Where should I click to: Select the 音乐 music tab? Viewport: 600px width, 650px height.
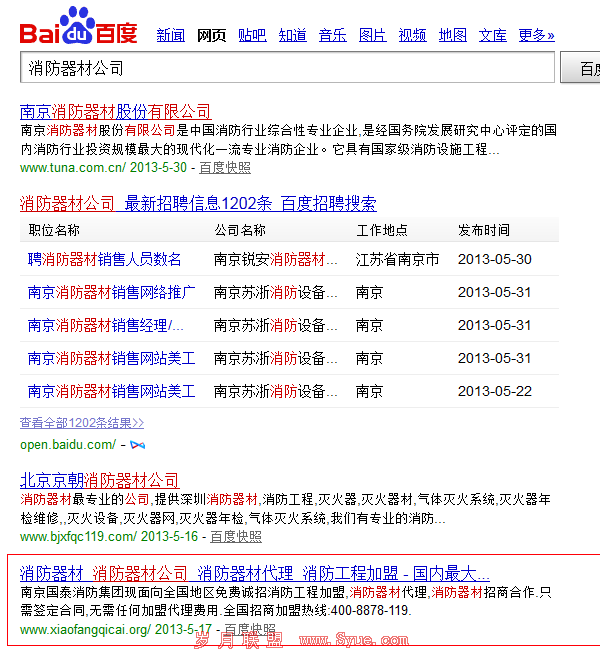(x=332, y=35)
